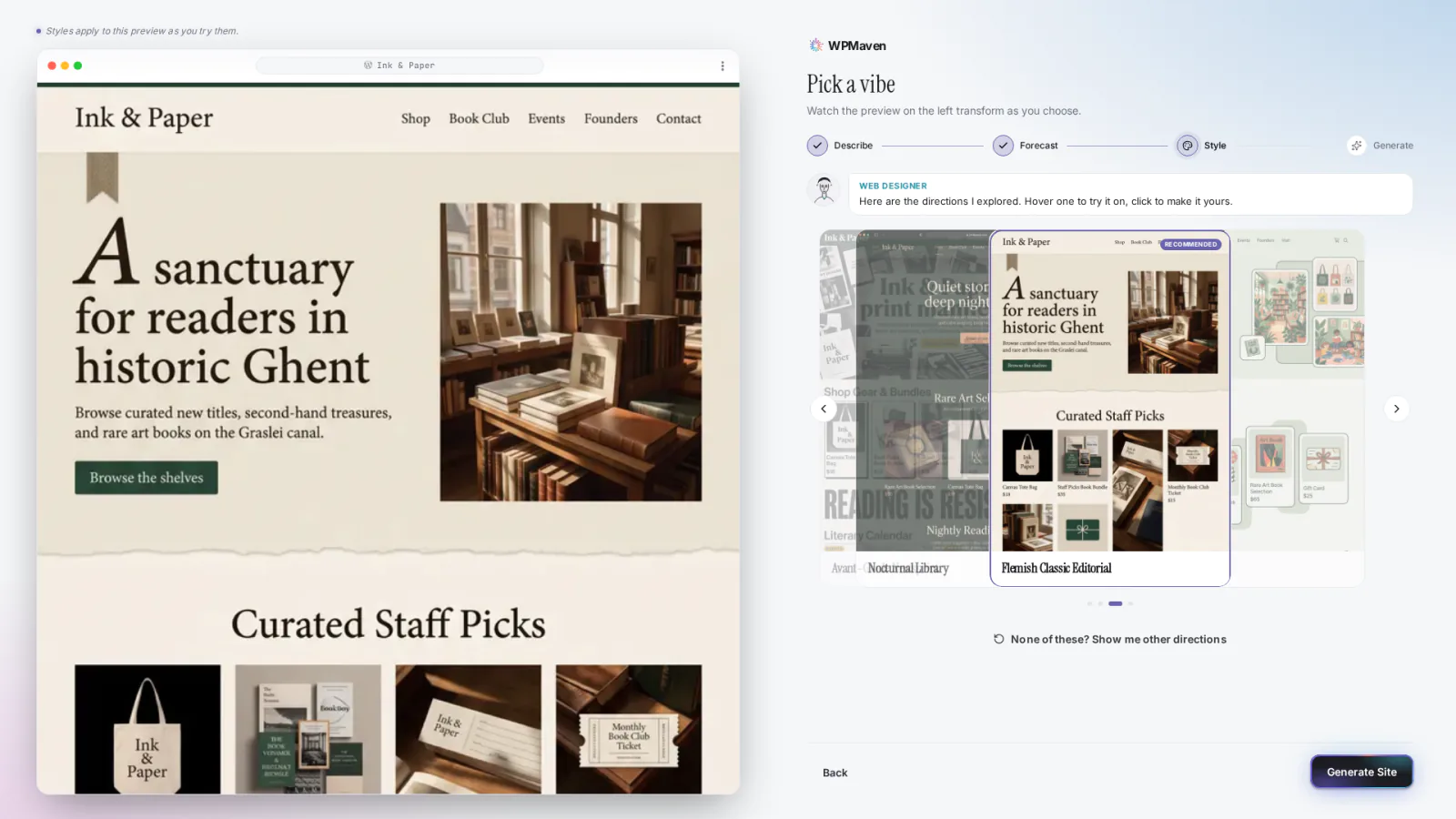Click the 'Pick a vibe' heading

851,84
